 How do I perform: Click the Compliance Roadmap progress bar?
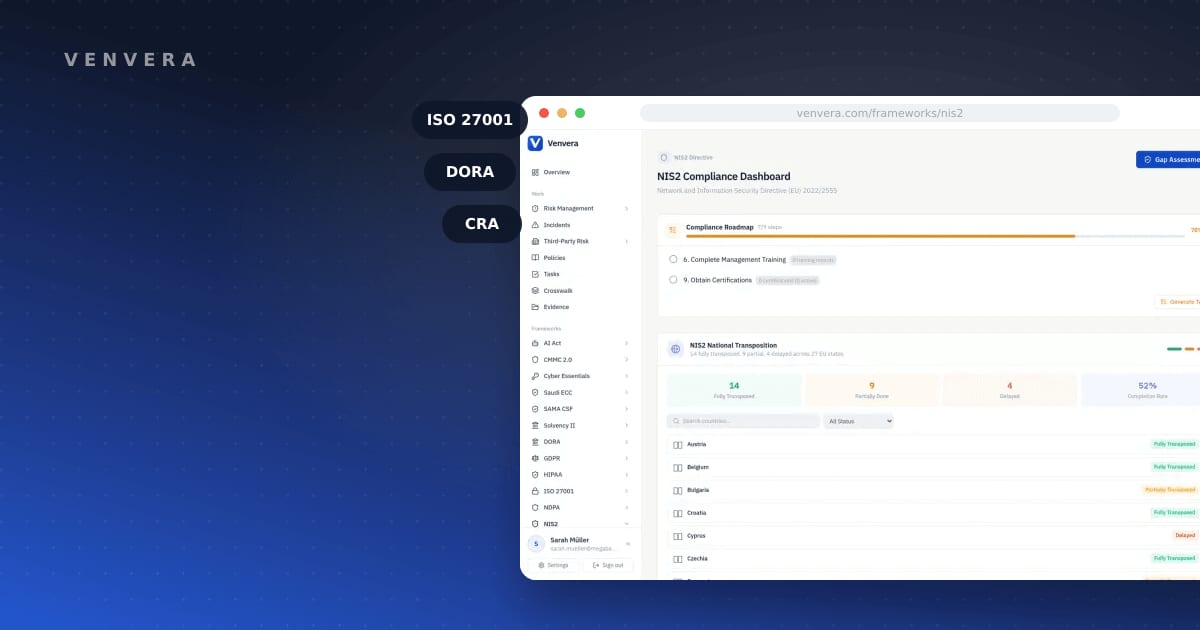[x=935, y=236]
